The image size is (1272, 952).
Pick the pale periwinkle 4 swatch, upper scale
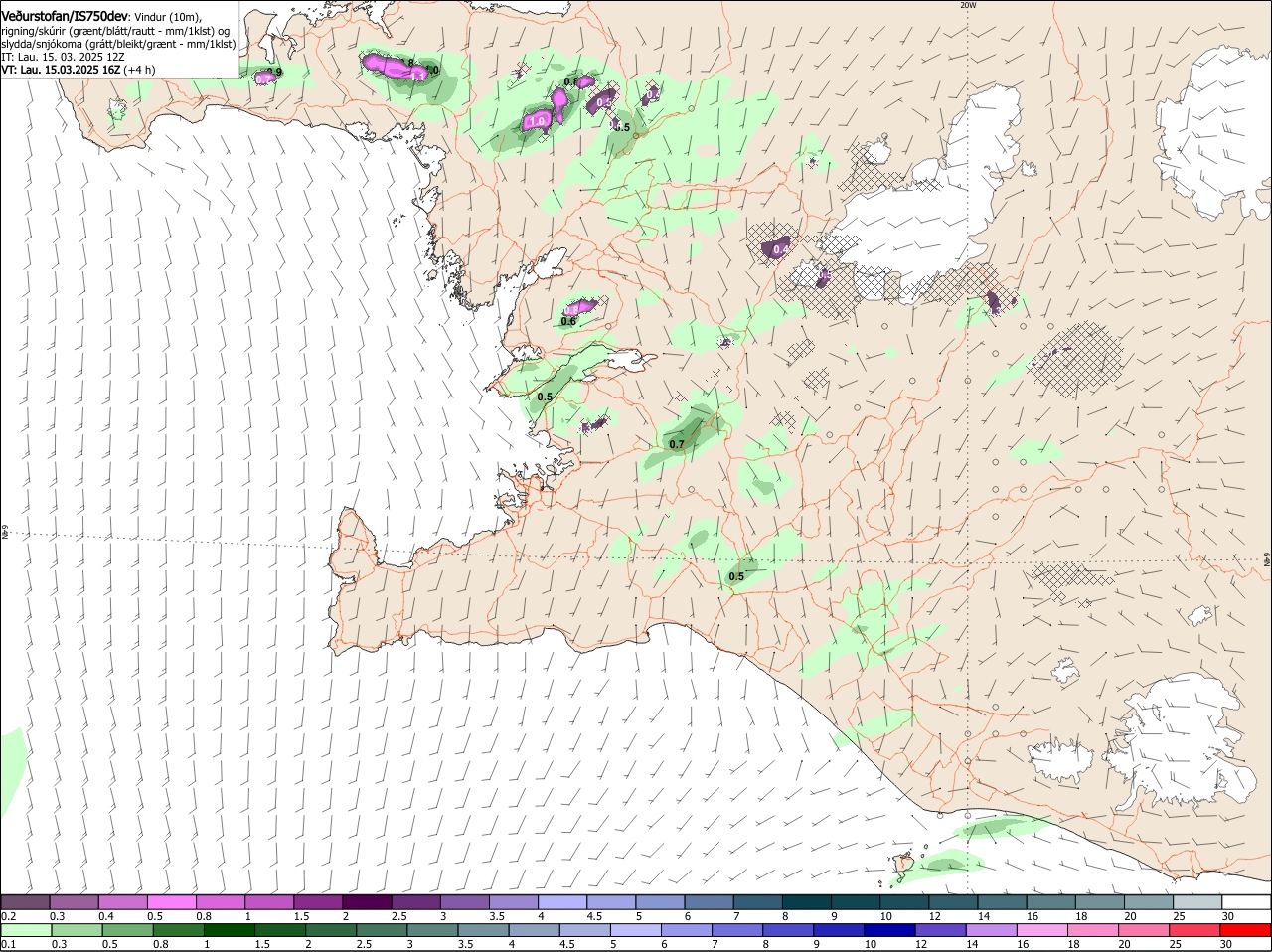[x=563, y=901]
